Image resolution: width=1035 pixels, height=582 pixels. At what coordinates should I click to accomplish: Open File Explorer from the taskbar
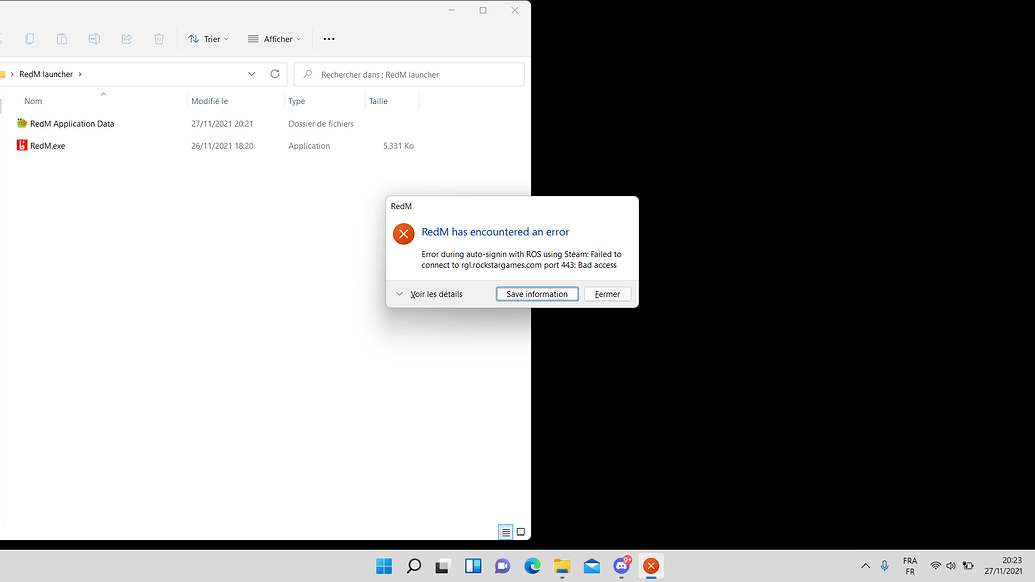click(x=561, y=565)
